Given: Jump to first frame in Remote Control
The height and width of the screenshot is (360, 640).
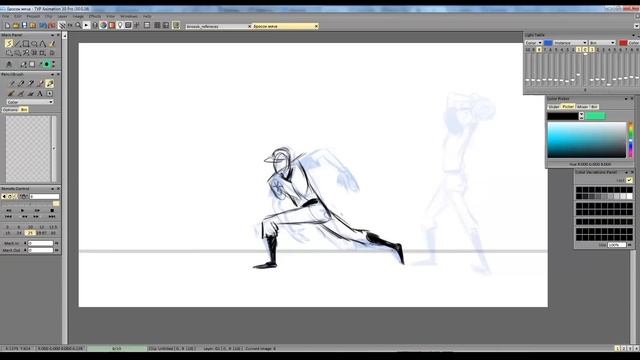Looking at the screenshot, I should pos(8,216).
